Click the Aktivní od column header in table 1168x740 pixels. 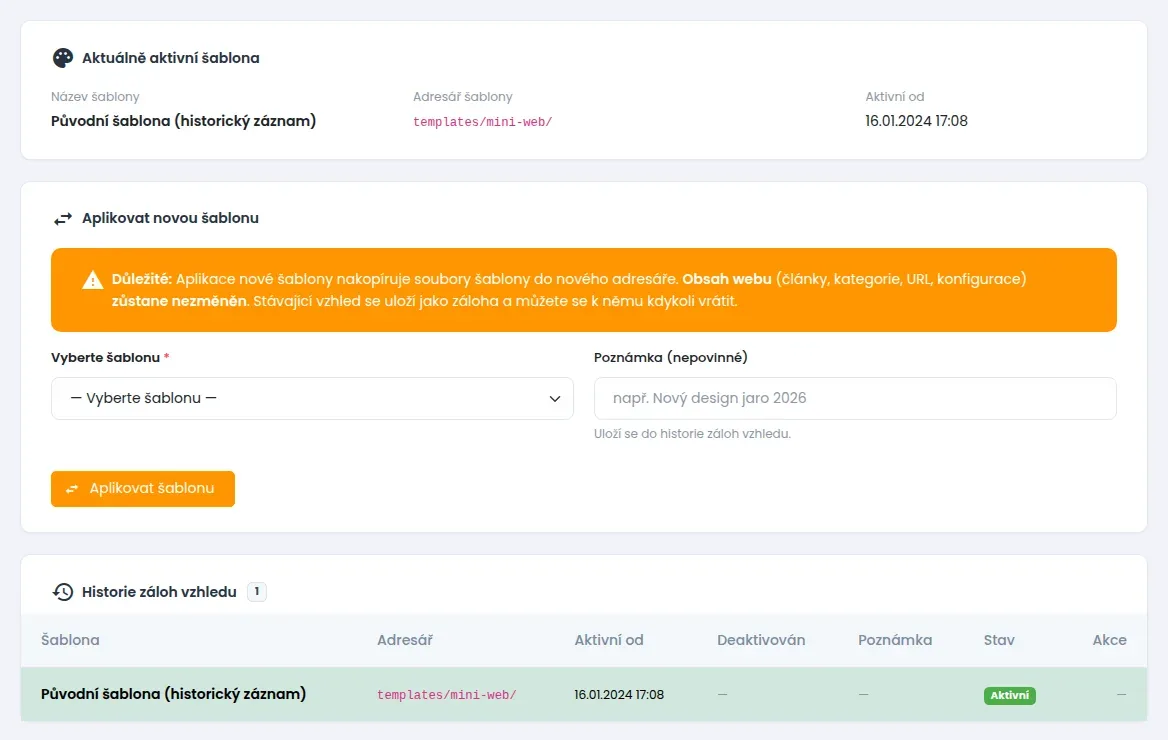tap(609, 640)
